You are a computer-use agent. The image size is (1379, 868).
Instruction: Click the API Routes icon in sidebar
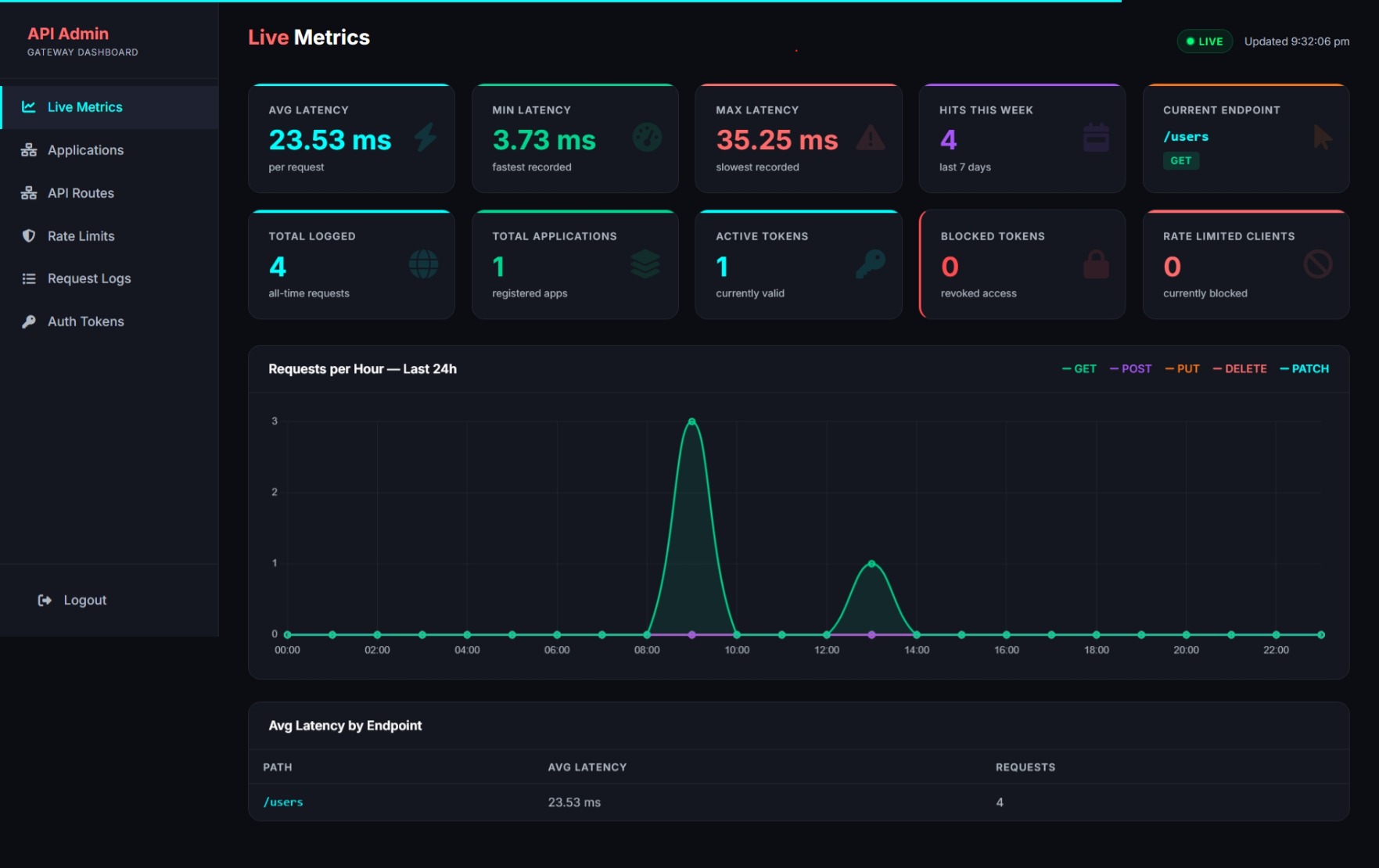tap(29, 193)
